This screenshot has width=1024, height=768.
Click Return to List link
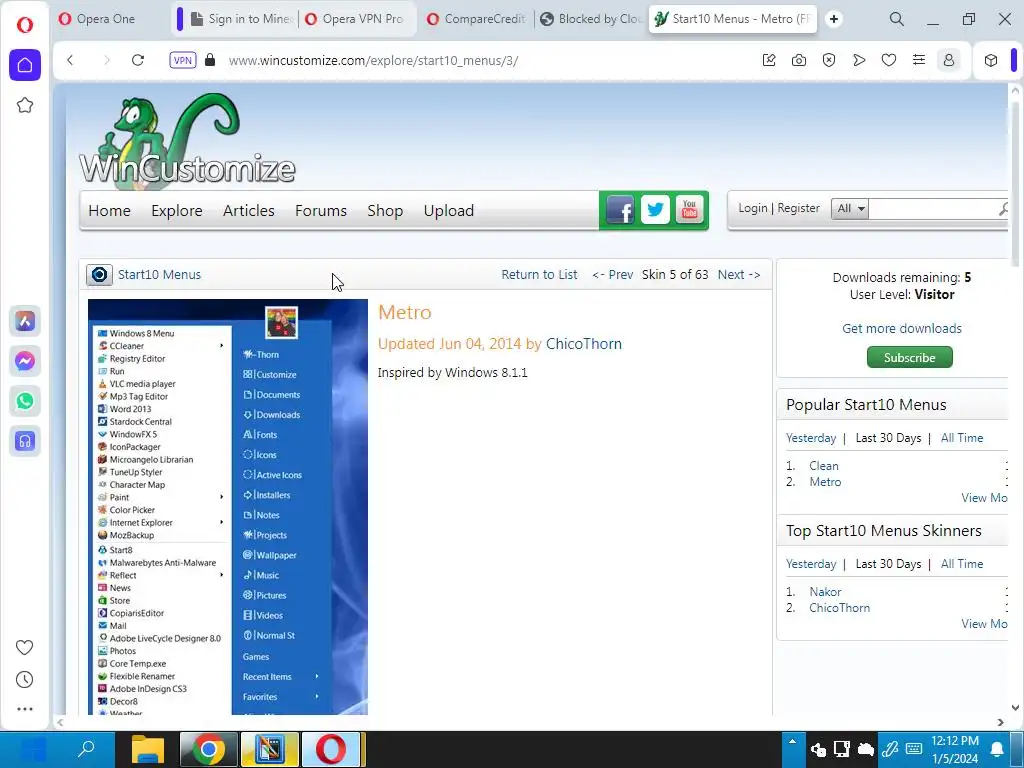539,274
